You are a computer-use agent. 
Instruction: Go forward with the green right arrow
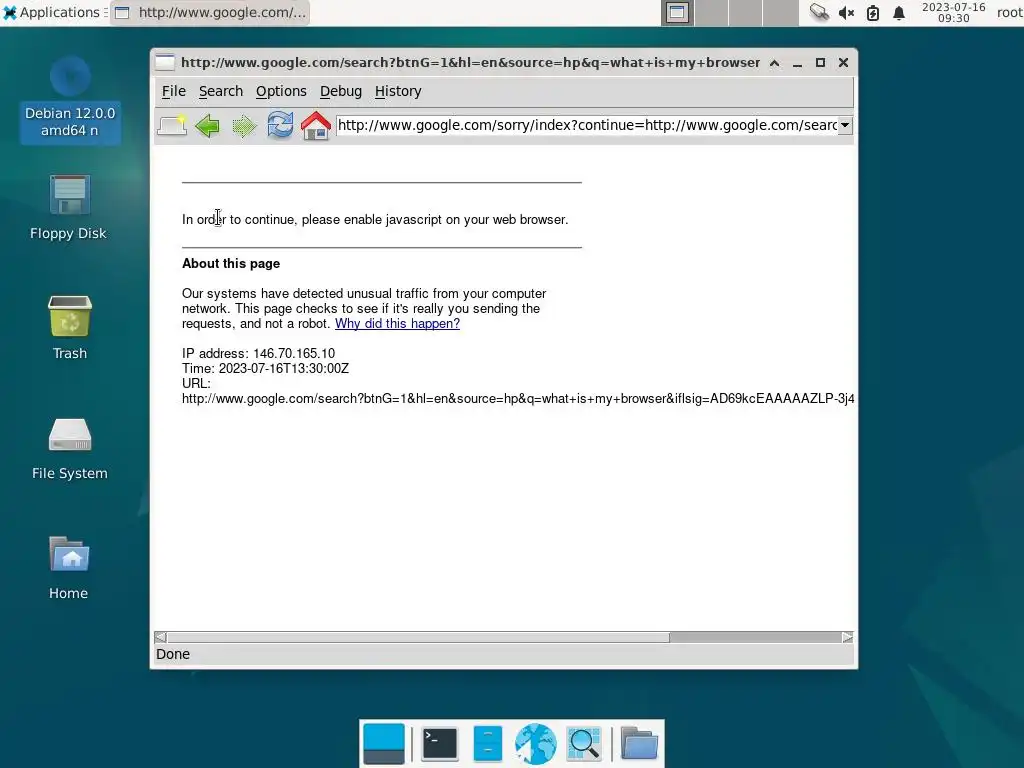[x=244, y=125]
